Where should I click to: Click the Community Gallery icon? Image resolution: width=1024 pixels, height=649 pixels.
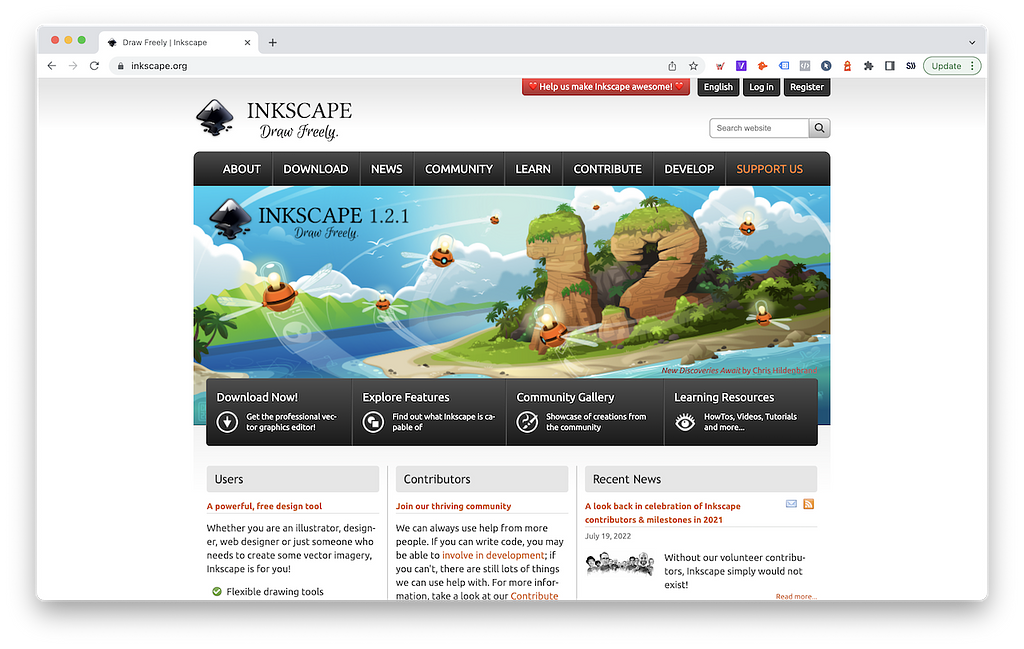(x=527, y=422)
